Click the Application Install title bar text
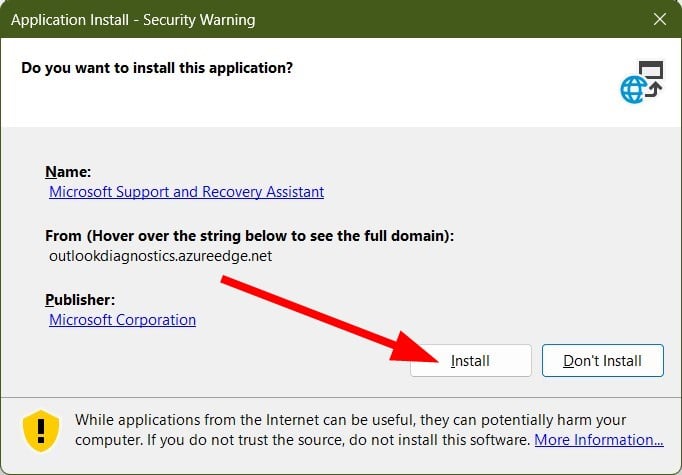Screen dimensions: 682x475 point(133,19)
